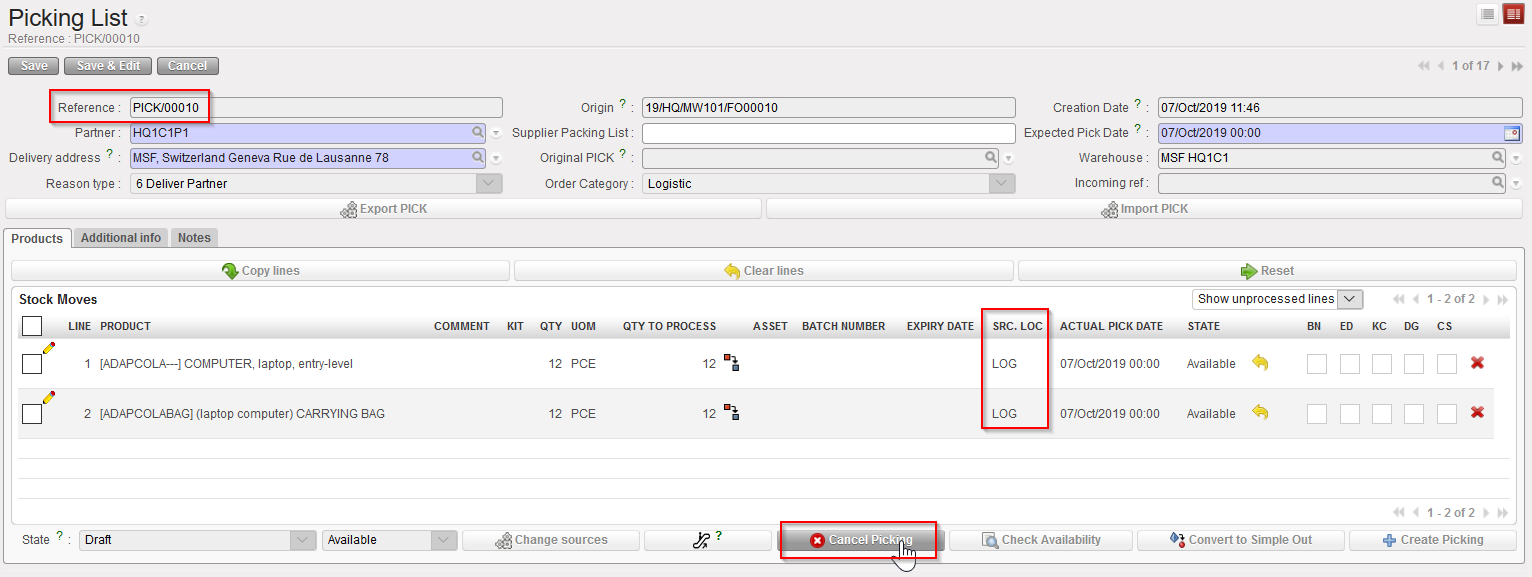Delete COMPUTER laptop line red X

coord(1477,363)
